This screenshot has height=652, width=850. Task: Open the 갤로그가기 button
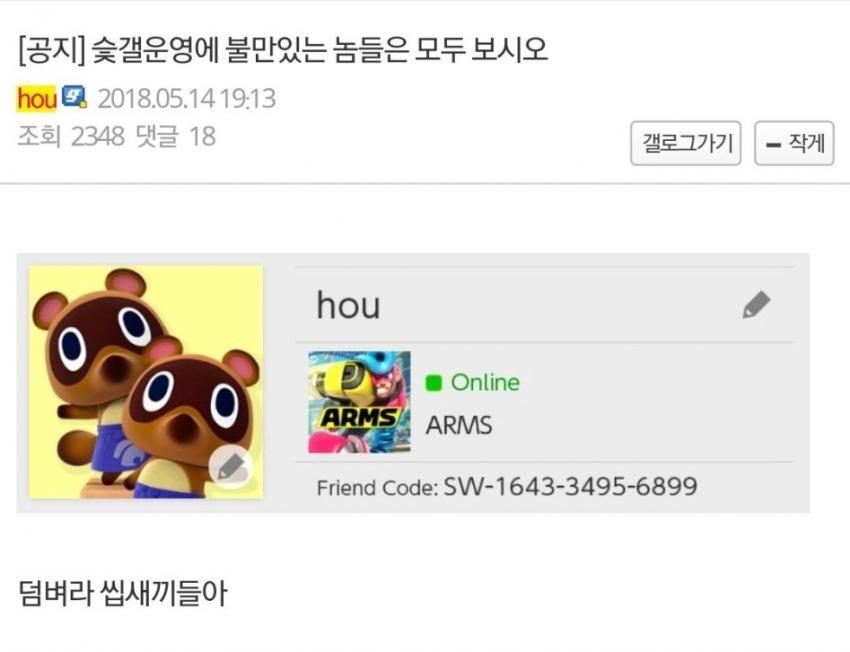click(686, 143)
